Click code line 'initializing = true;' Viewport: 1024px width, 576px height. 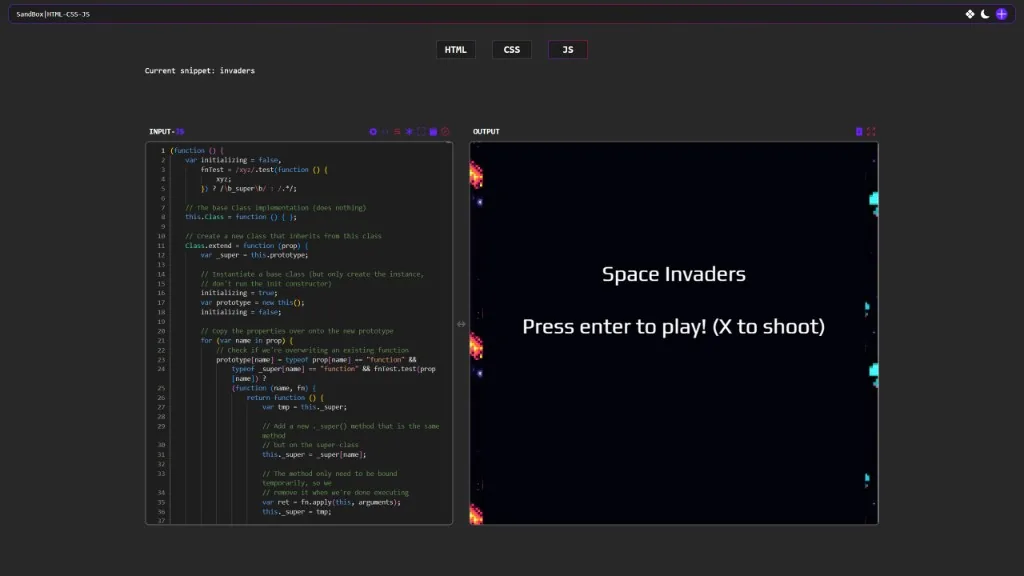[239, 293]
